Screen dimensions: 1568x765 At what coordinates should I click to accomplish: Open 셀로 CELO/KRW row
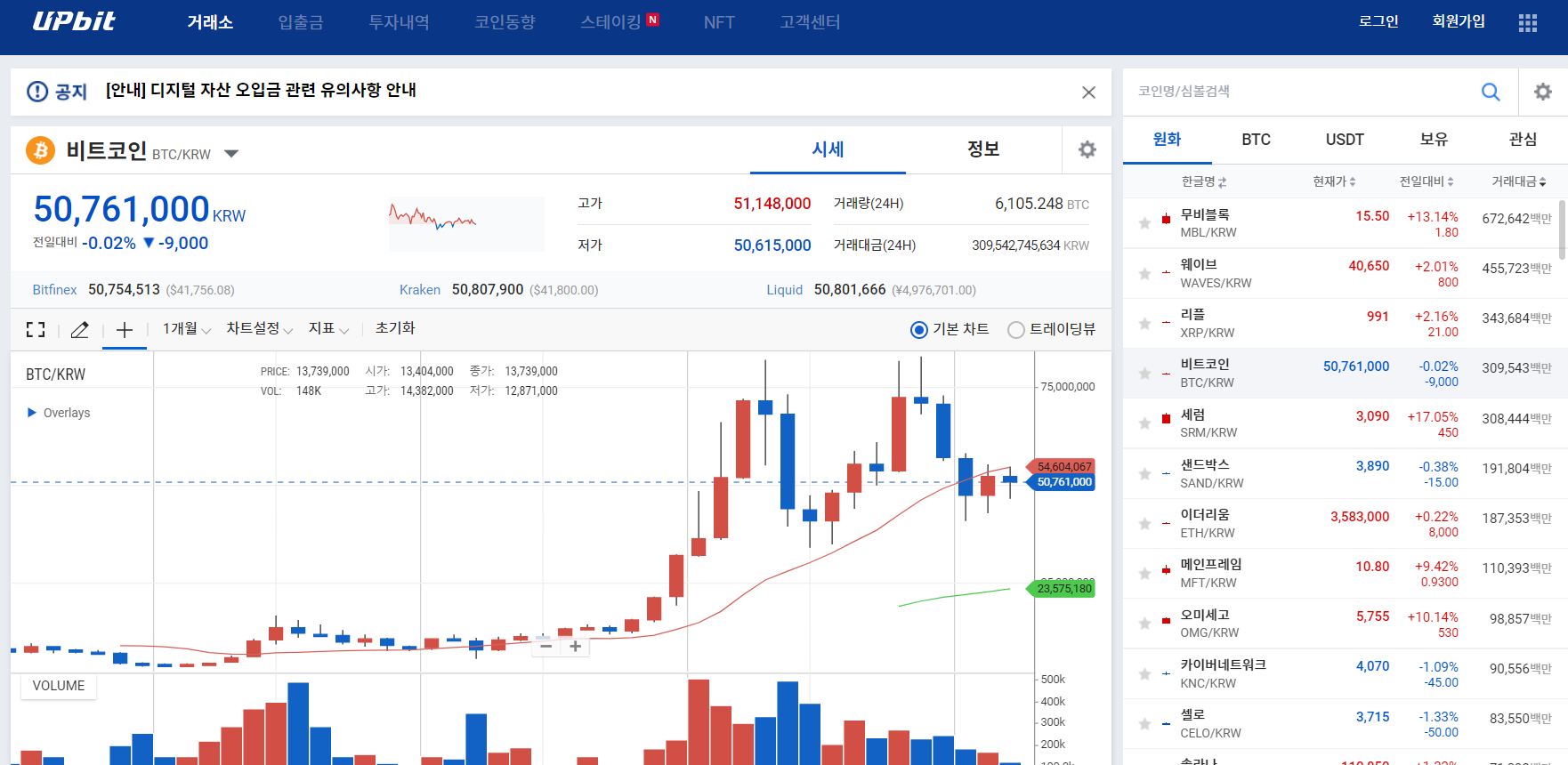[x=1340, y=724]
